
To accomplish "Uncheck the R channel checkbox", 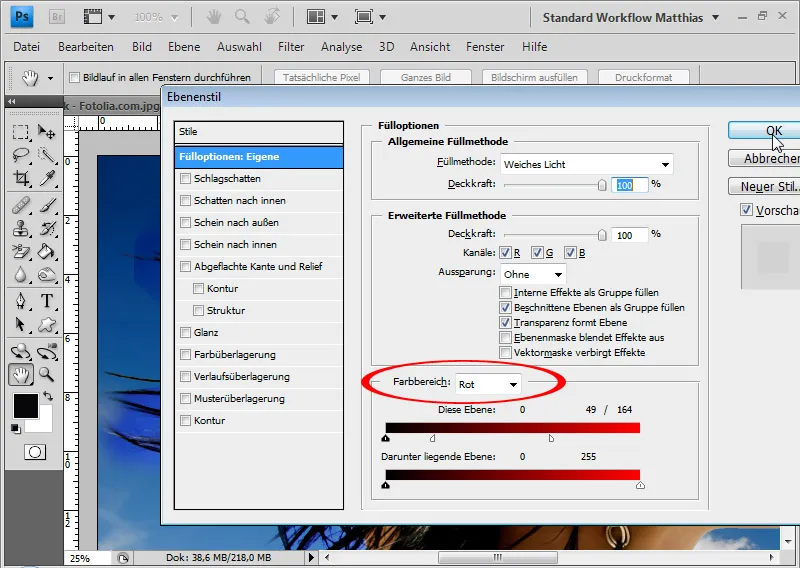I will pyautogui.click(x=505, y=253).
